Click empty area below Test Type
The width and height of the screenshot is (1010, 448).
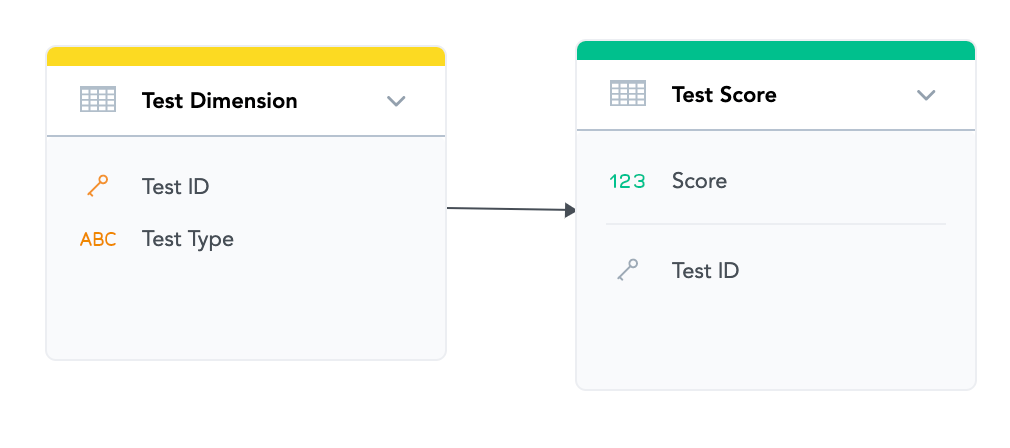(246, 310)
